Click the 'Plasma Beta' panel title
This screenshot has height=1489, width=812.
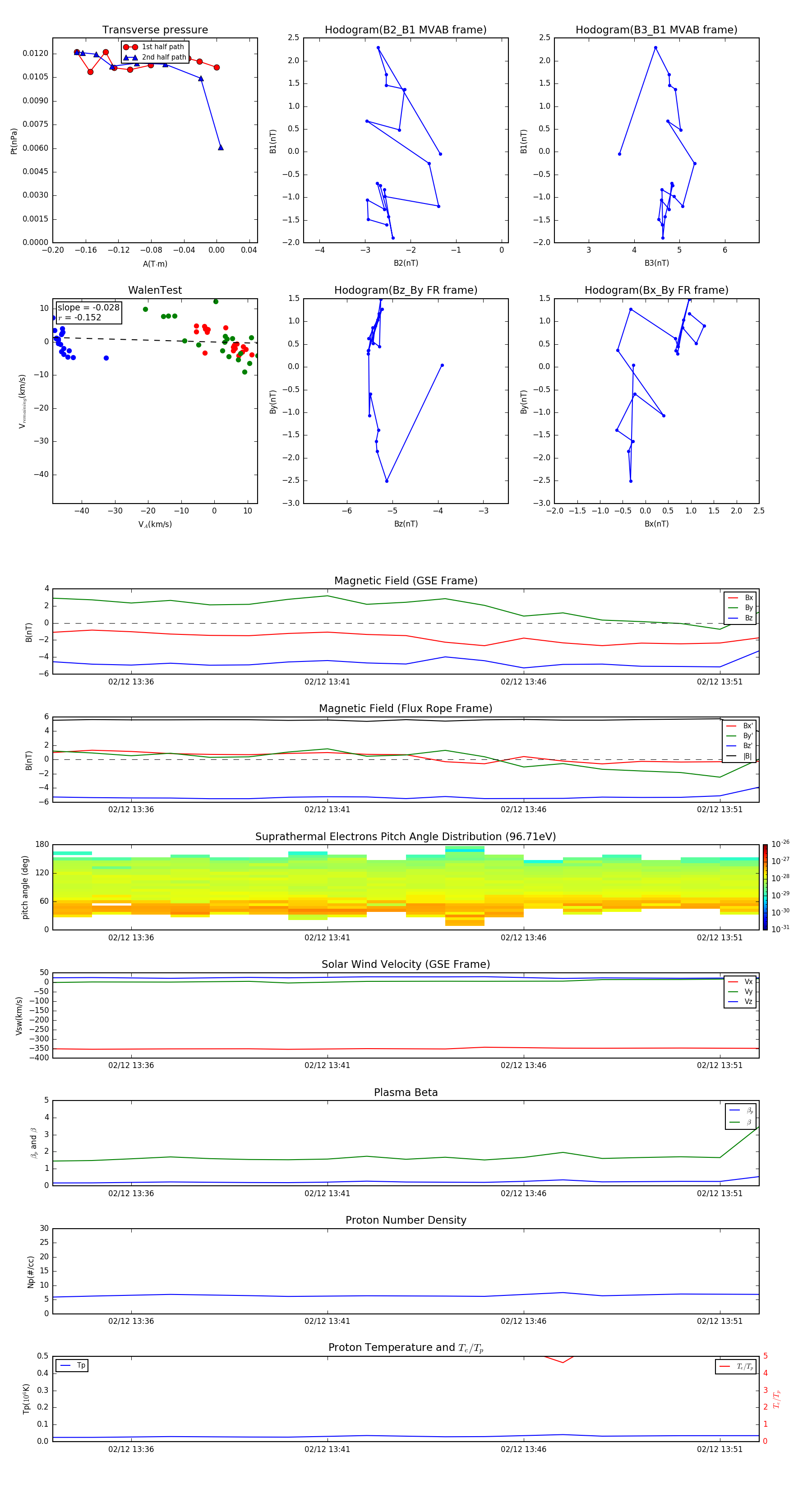[406, 1092]
